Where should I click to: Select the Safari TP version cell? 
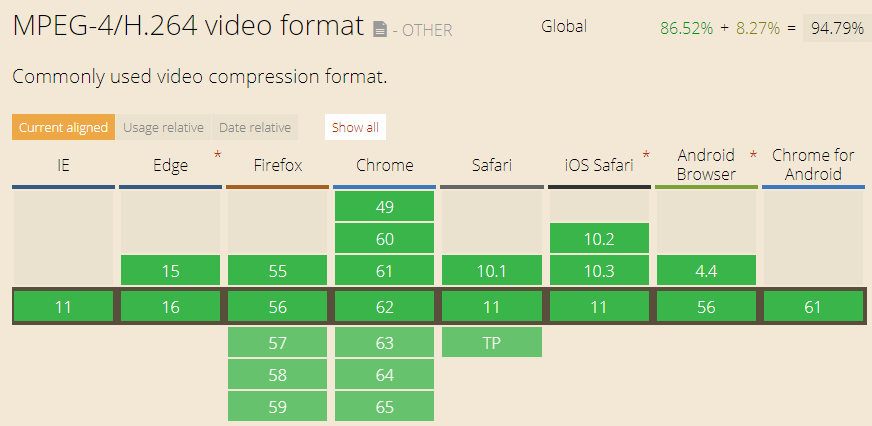pos(492,343)
